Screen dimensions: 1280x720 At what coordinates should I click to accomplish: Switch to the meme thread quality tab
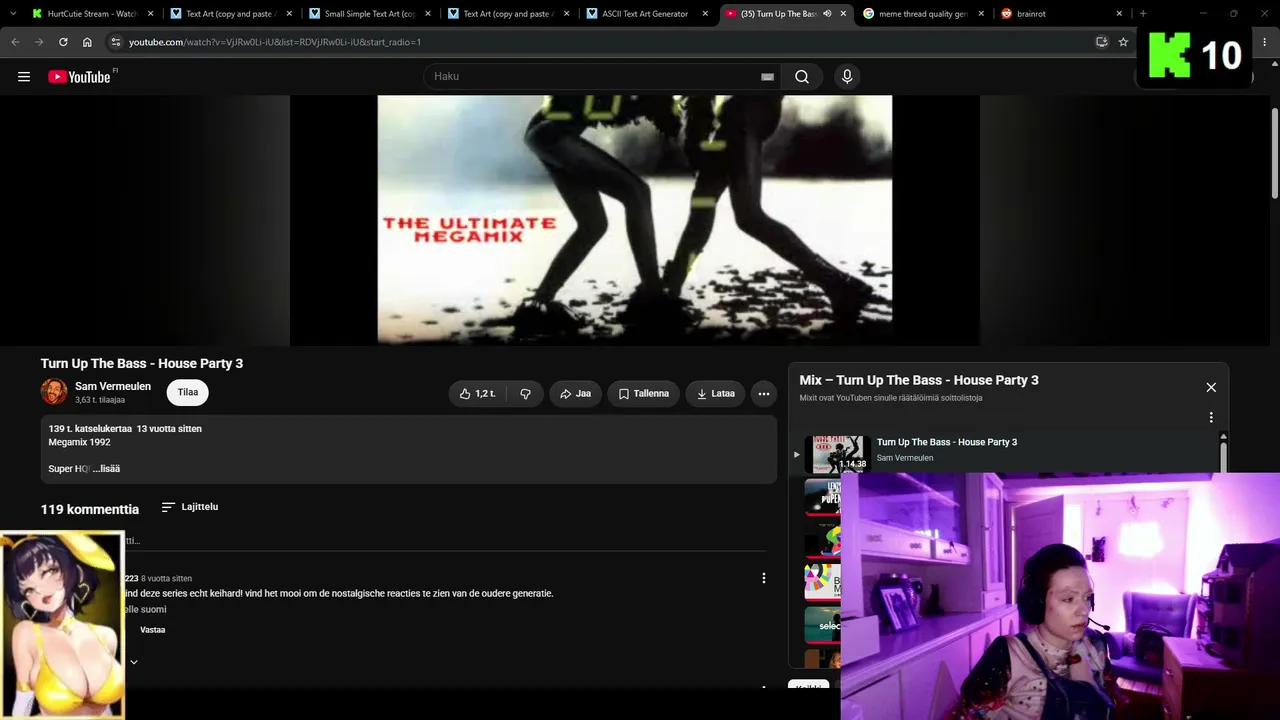(x=925, y=14)
